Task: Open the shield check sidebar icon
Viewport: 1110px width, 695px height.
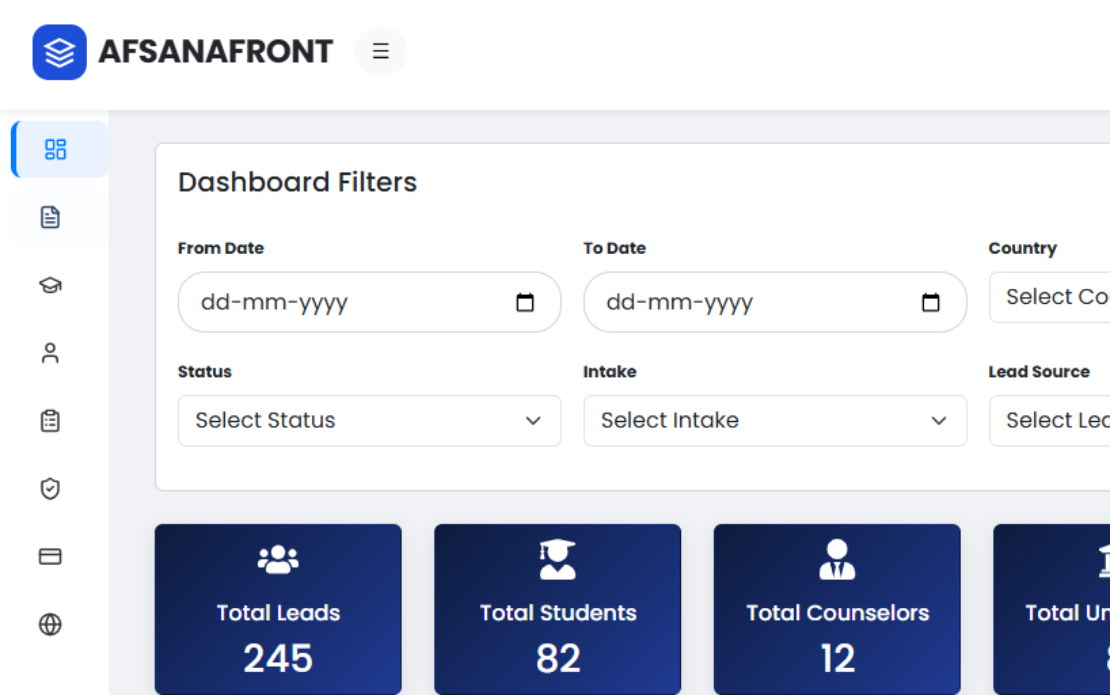Action: 50,488
